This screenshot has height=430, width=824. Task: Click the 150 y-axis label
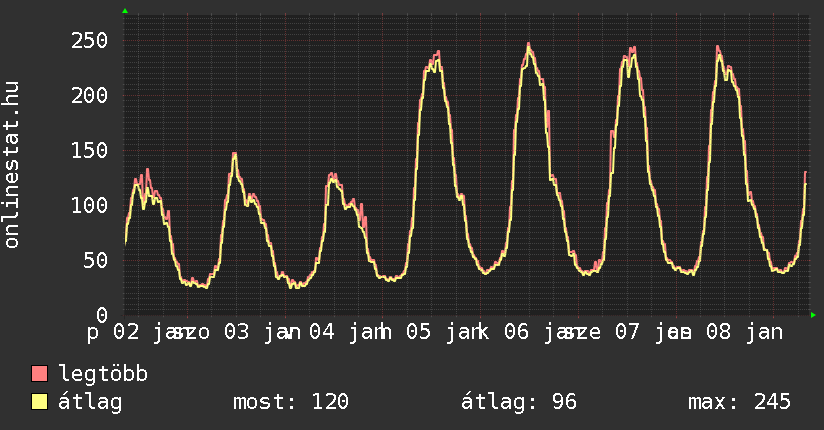[89, 150]
